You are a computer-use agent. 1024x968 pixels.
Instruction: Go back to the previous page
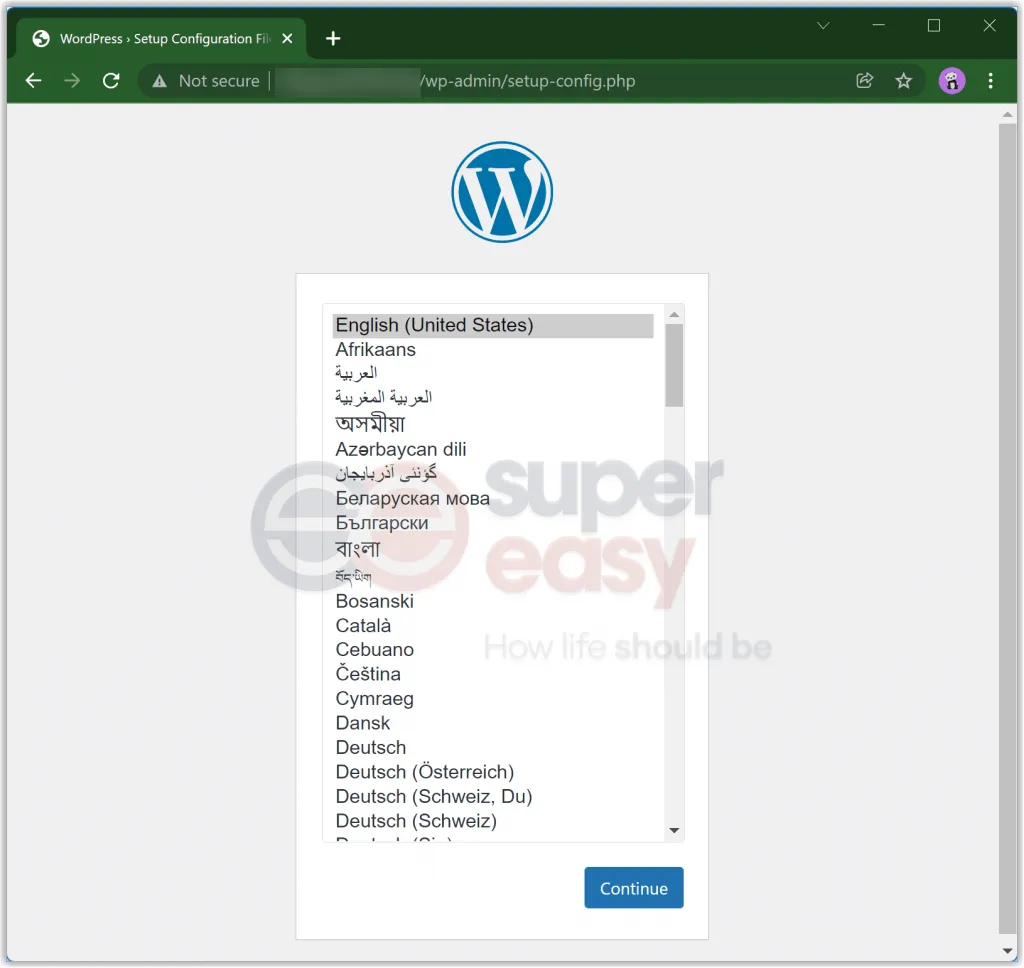pos(33,81)
